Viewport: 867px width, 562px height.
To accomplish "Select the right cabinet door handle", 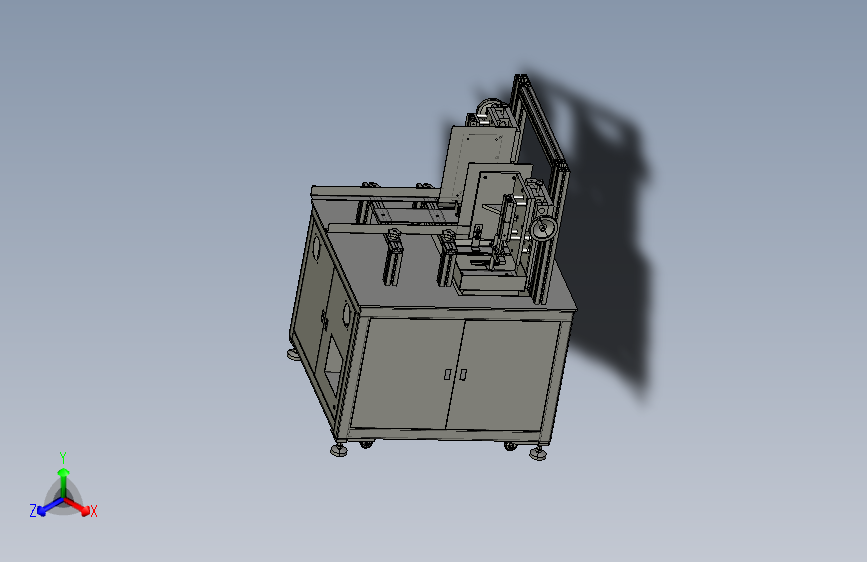I will [463, 374].
